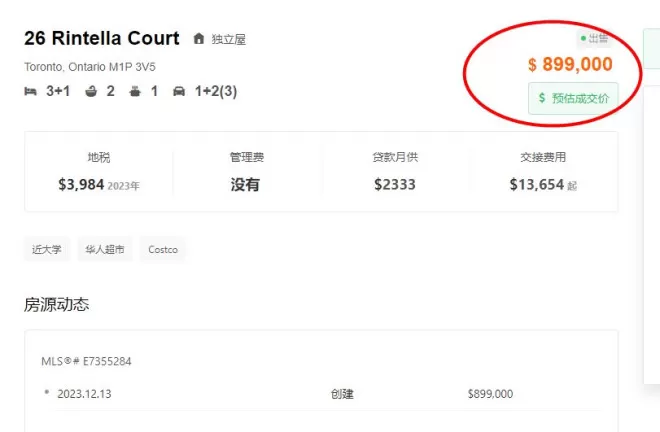Click the 交接费用 $13,654 closing cost cell
This screenshot has height=432, width=660.
(x=543, y=172)
